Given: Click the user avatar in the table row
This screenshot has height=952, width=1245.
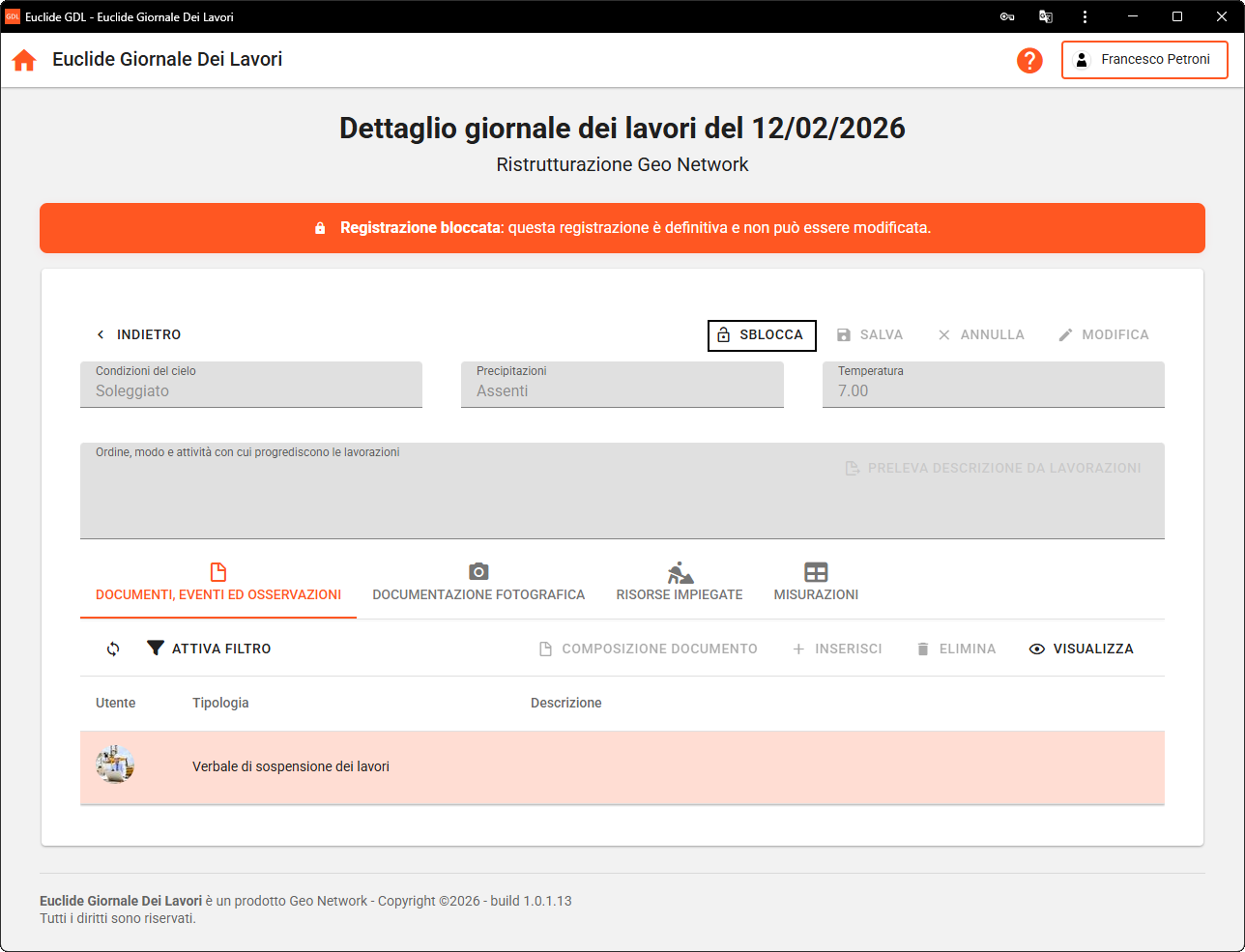Looking at the screenshot, I should [x=115, y=765].
